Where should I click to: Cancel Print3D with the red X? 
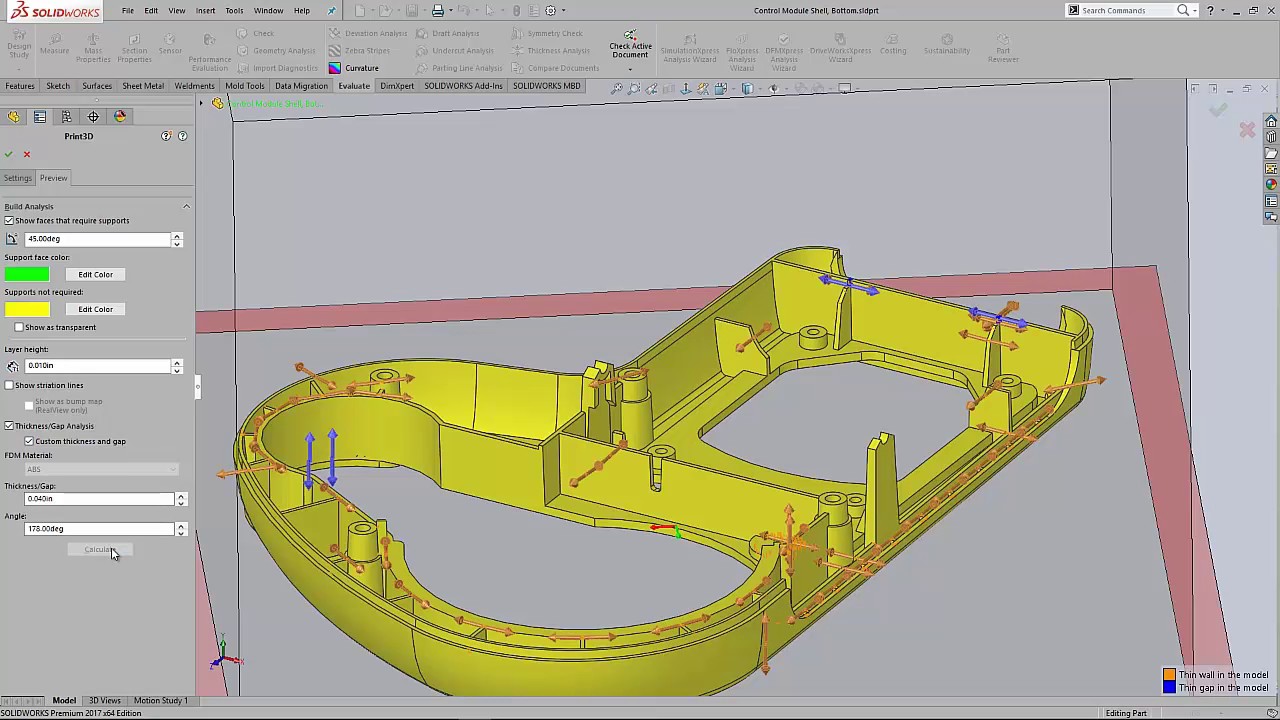point(27,154)
